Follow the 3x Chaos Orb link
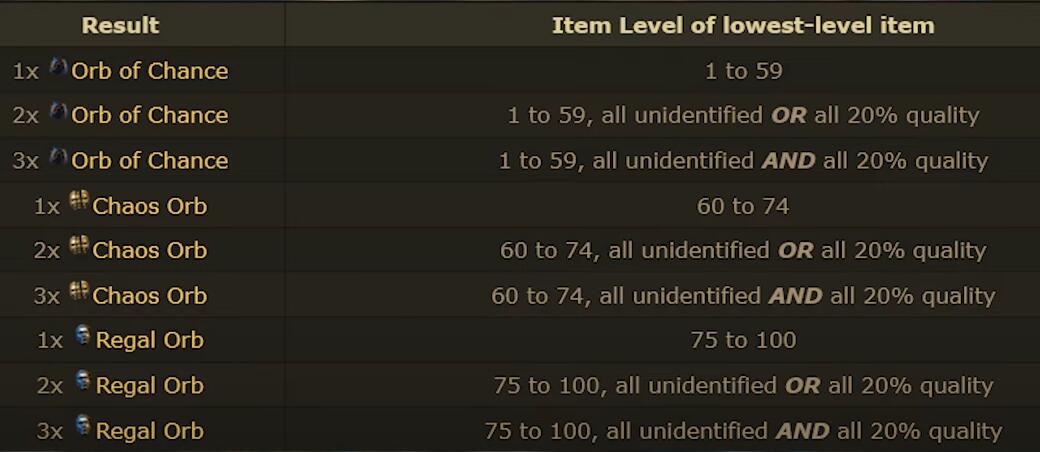Image resolution: width=1040 pixels, height=452 pixels. pyautogui.click(x=150, y=295)
